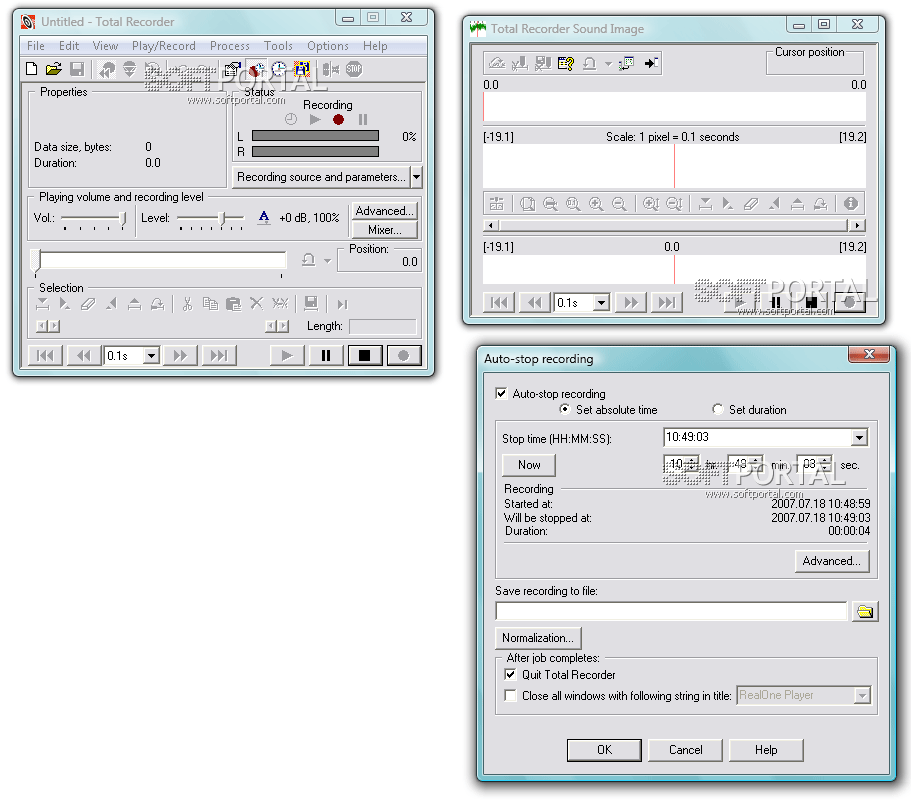Image resolution: width=911 pixels, height=801 pixels.
Task: Click the black arrow dock icon in Sound Image
Action: [651, 63]
